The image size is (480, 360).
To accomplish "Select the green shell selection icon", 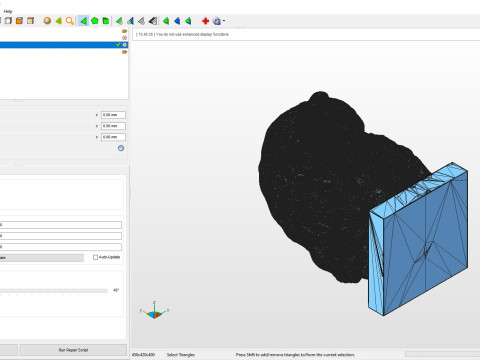I will pyautogui.click(x=106, y=21).
